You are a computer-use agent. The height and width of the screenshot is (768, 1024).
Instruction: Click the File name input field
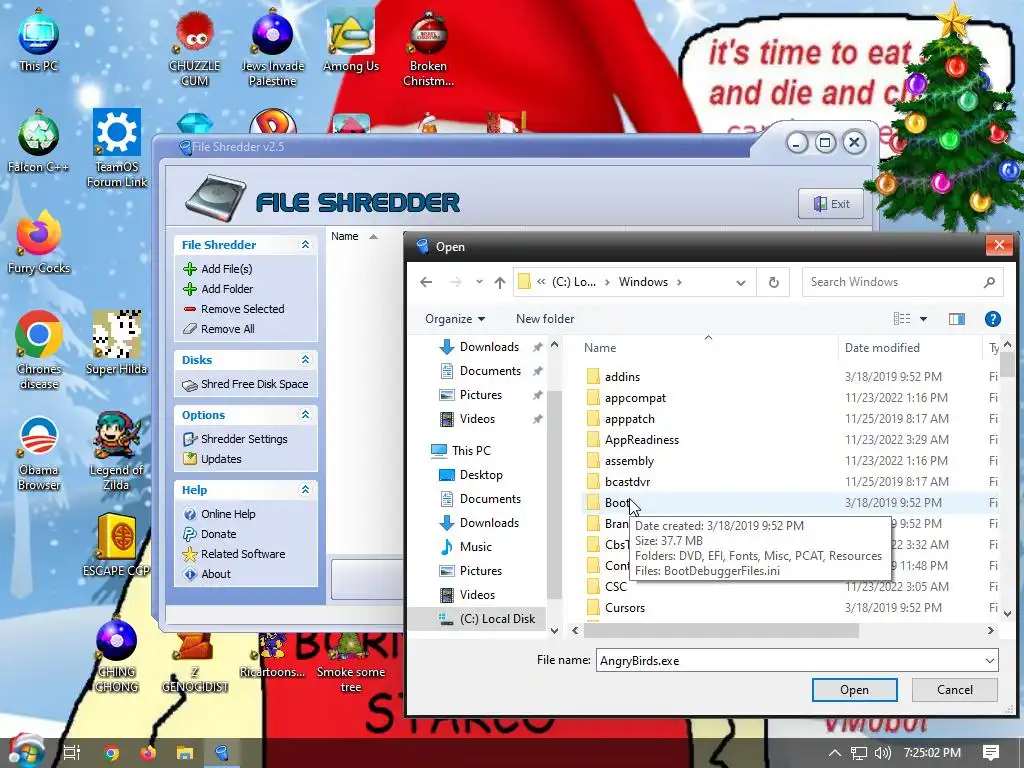(x=789, y=661)
